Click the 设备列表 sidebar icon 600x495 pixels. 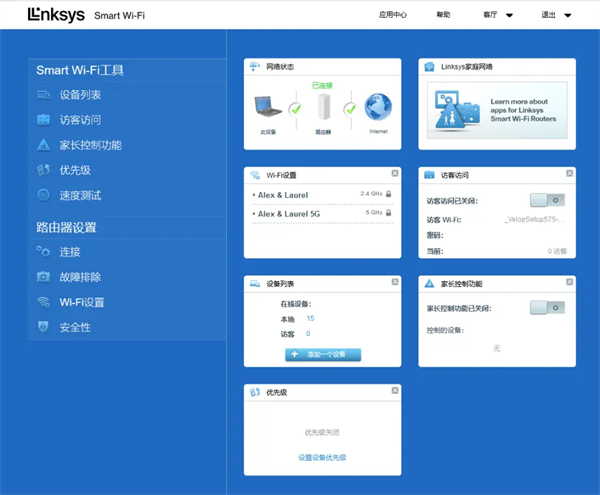click(43, 95)
